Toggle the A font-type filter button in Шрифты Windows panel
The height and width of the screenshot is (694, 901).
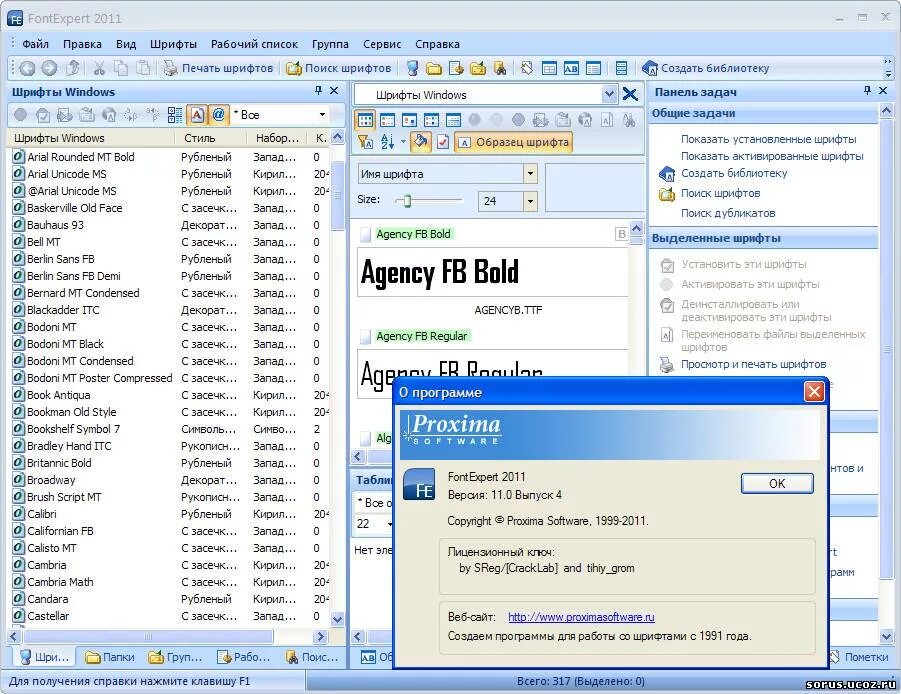[x=197, y=115]
